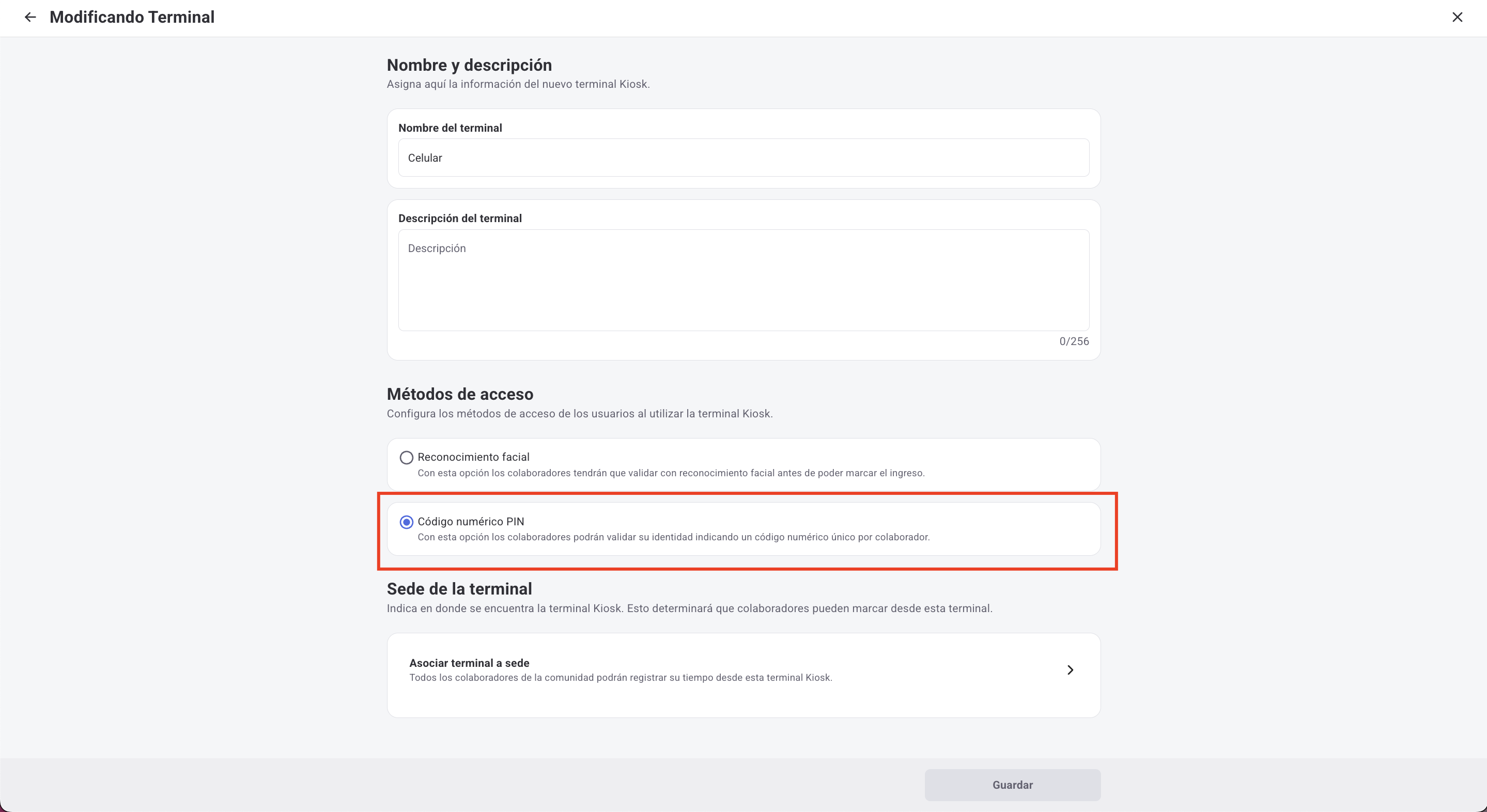Click the Descripción del terminal label
1487x812 pixels.
point(459,218)
